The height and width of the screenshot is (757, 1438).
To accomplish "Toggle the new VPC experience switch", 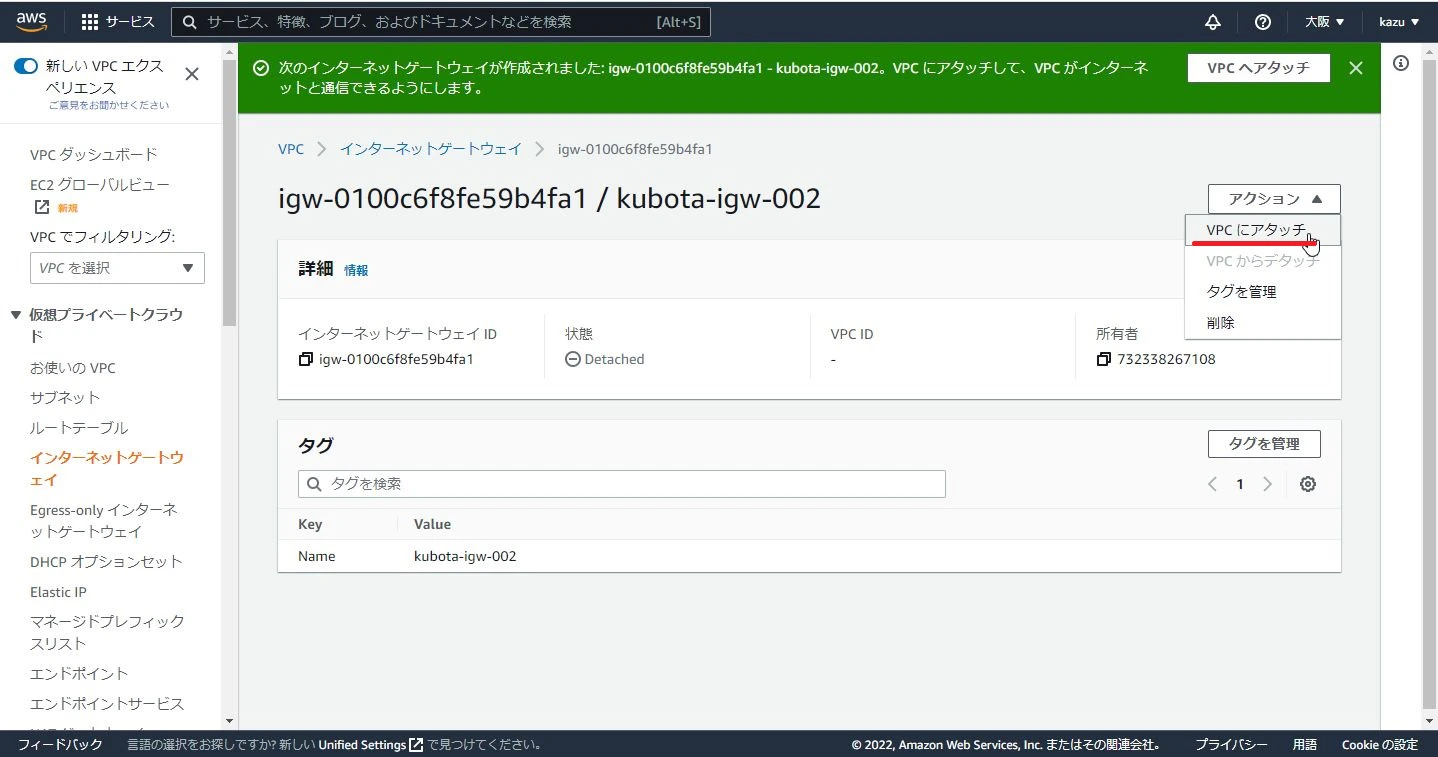I will point(26,67).
